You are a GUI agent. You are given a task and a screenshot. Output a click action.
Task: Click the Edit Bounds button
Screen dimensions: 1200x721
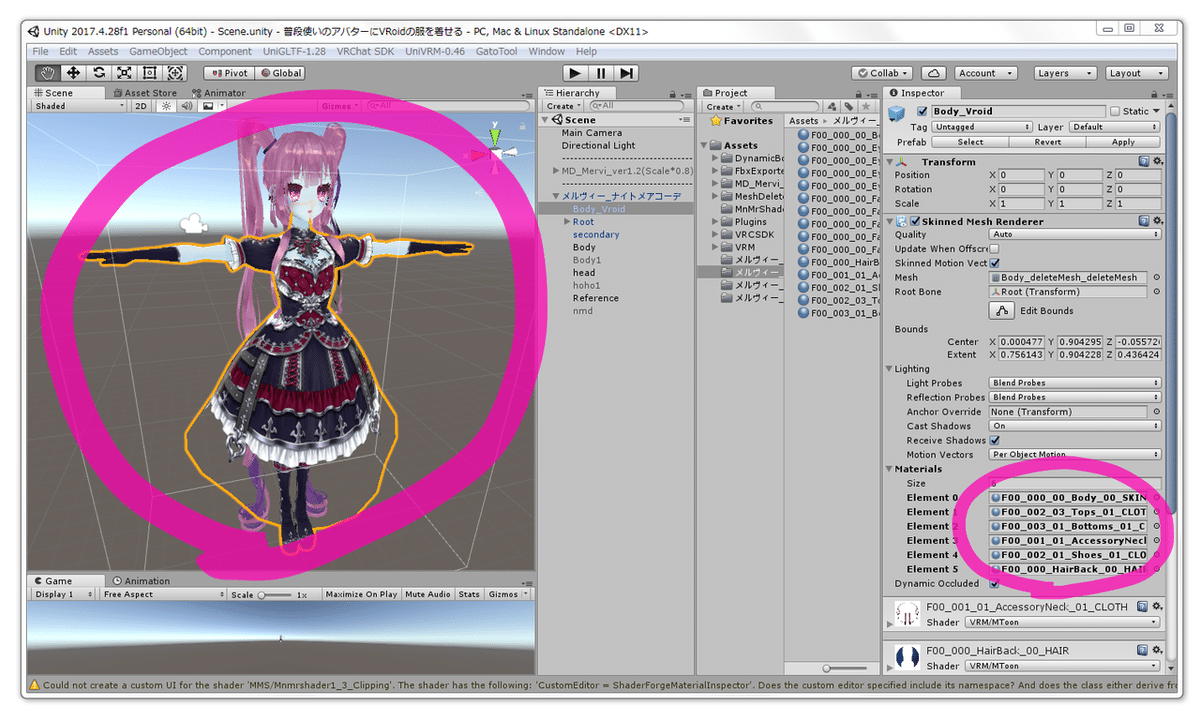(x=1002, y=311)
